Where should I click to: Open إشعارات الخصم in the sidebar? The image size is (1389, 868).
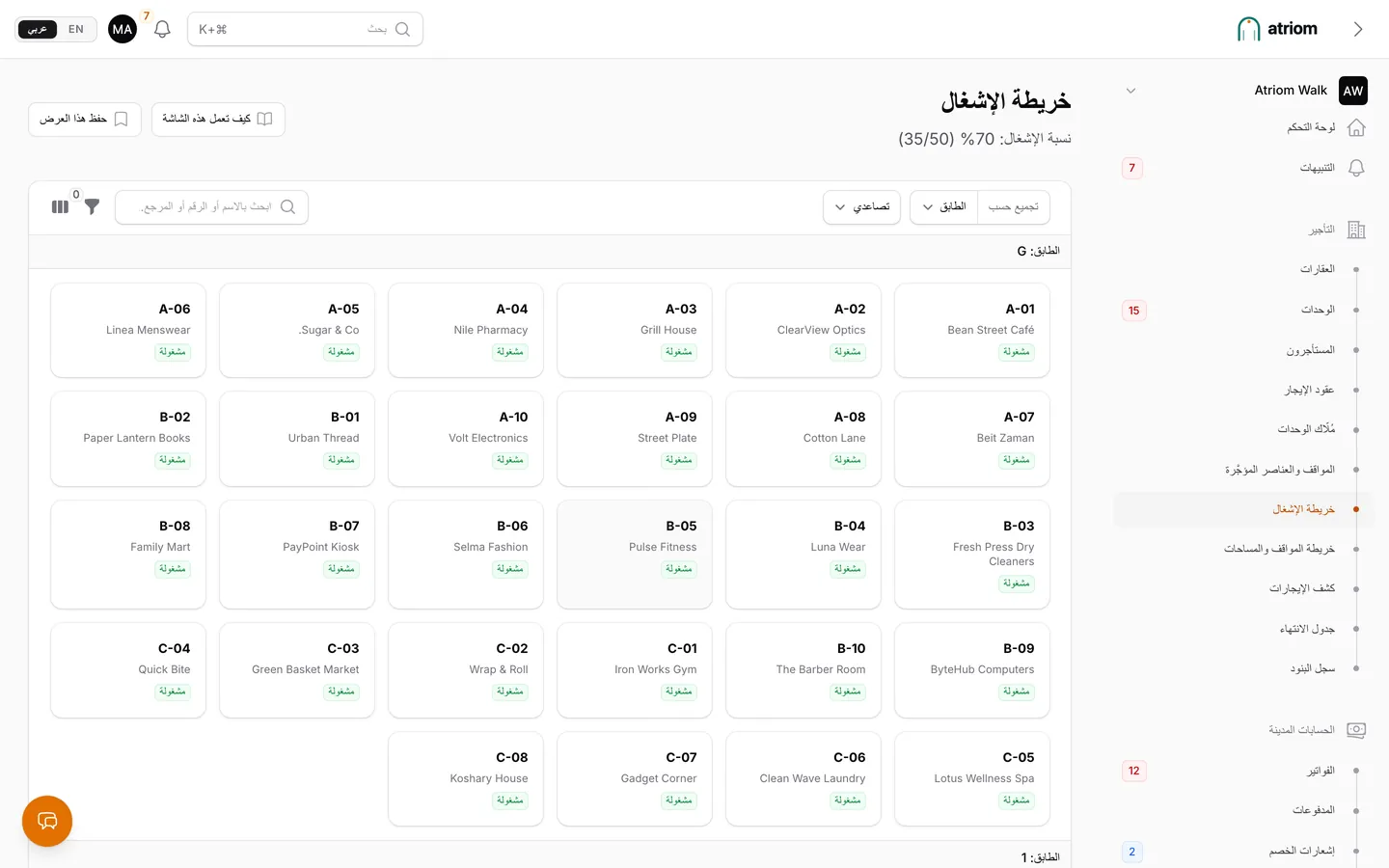click(x=1242, y=851)
